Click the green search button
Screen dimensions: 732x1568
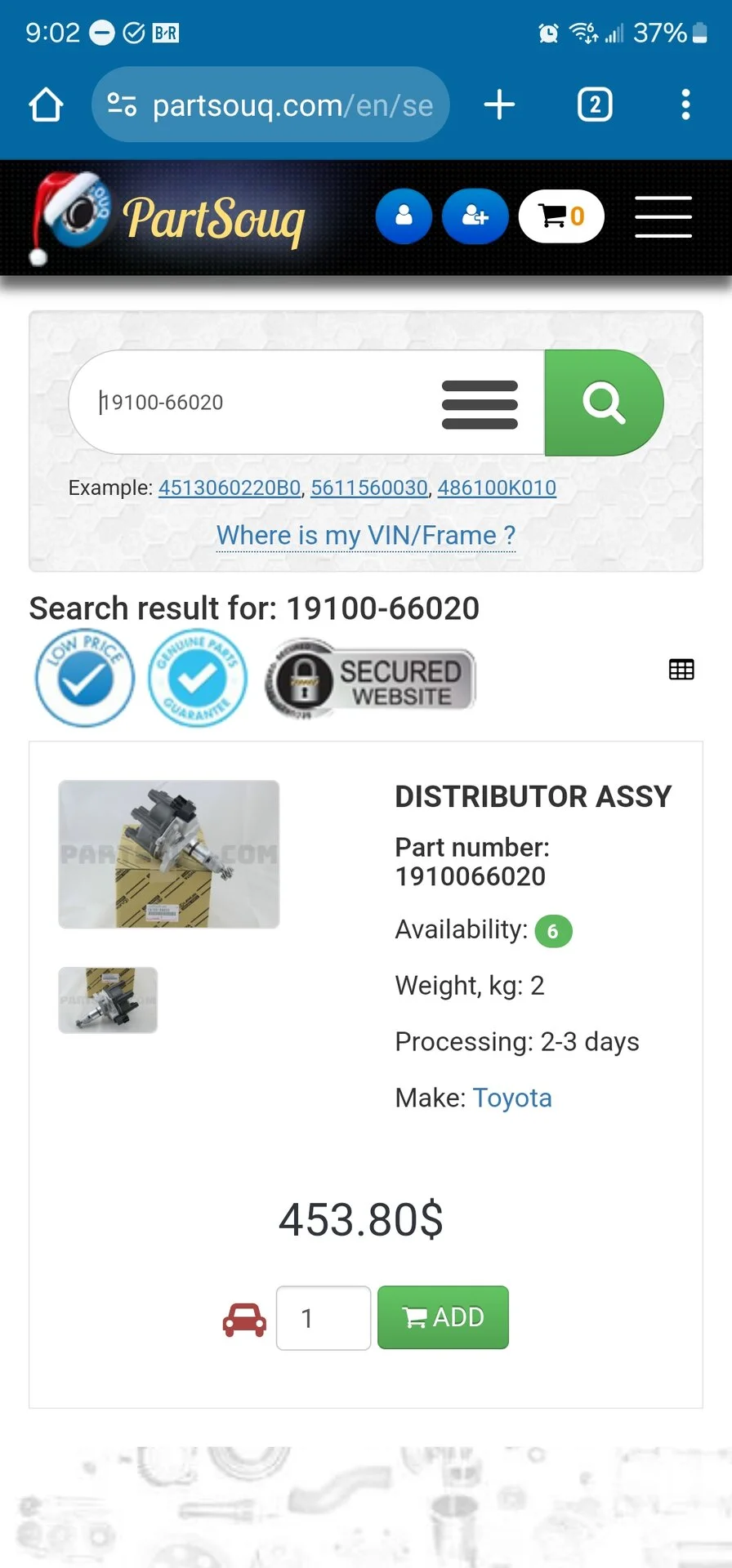pos(604,403)
